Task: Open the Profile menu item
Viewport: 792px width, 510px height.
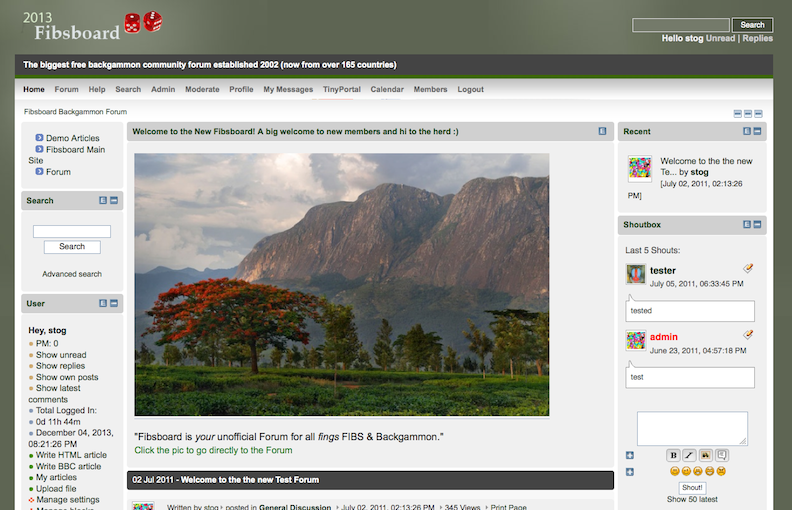Action: [241, 89]
